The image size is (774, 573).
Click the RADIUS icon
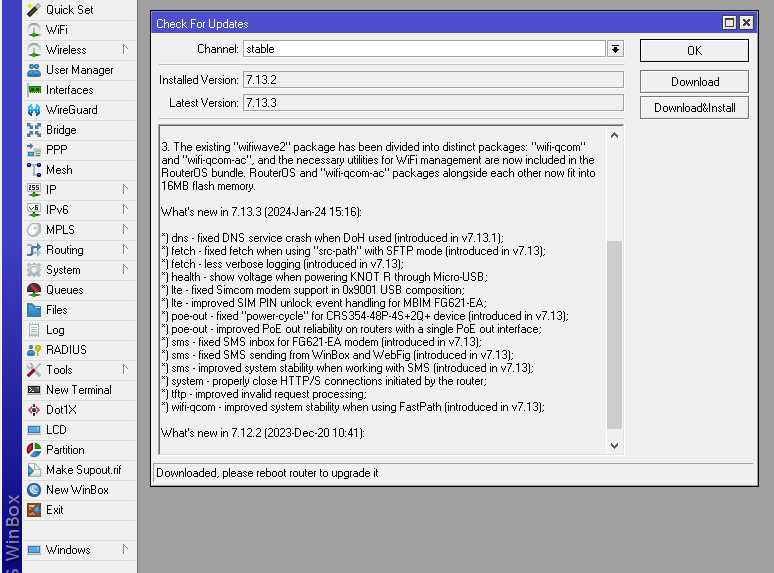34,350
